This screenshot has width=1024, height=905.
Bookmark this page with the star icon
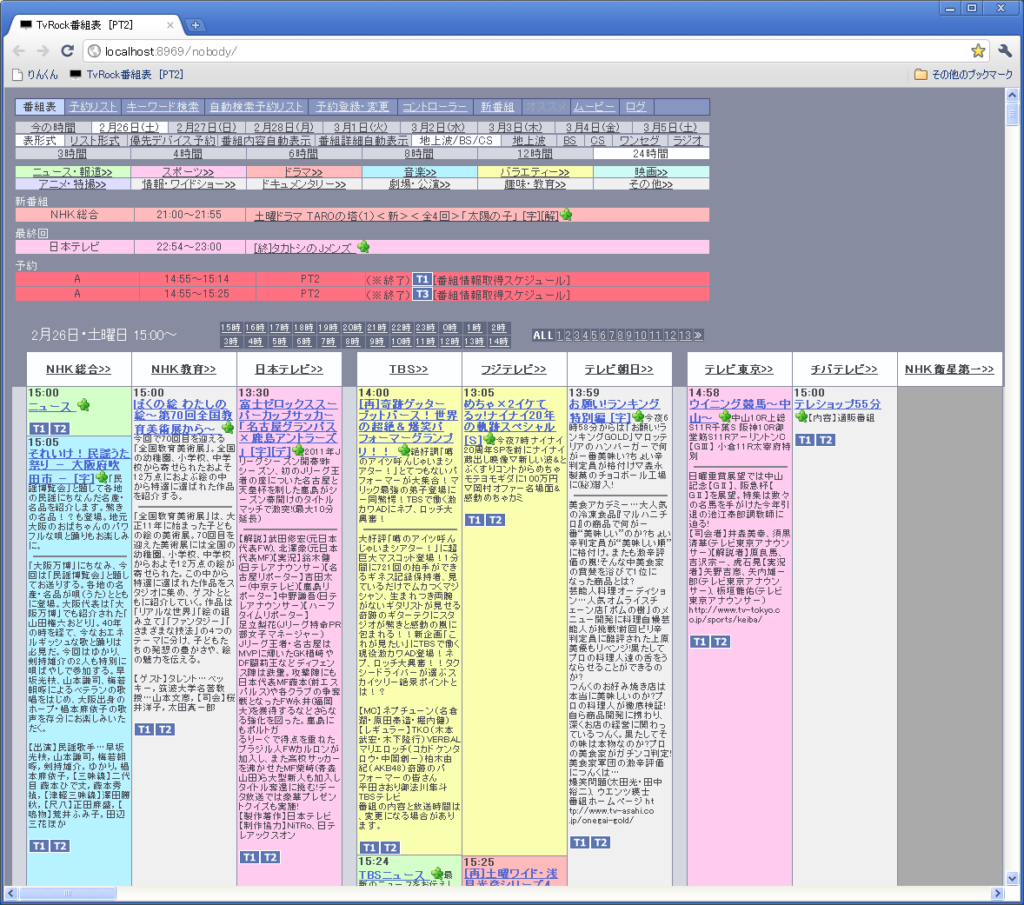pyautogui.click(x=977, y=51)
